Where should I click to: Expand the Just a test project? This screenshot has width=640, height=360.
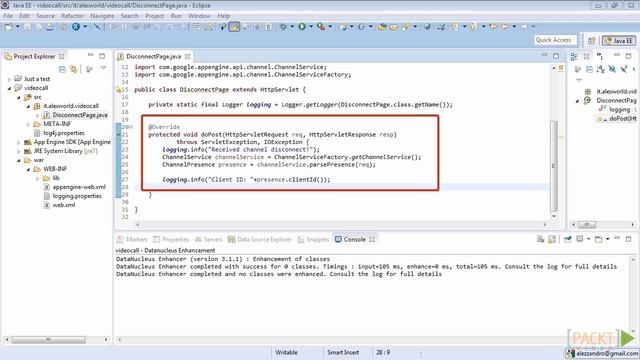pos(9,79)
